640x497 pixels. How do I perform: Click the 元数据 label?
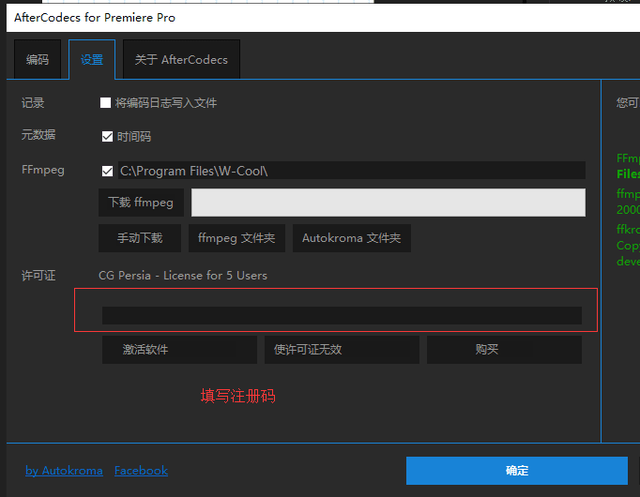[38, 134]
